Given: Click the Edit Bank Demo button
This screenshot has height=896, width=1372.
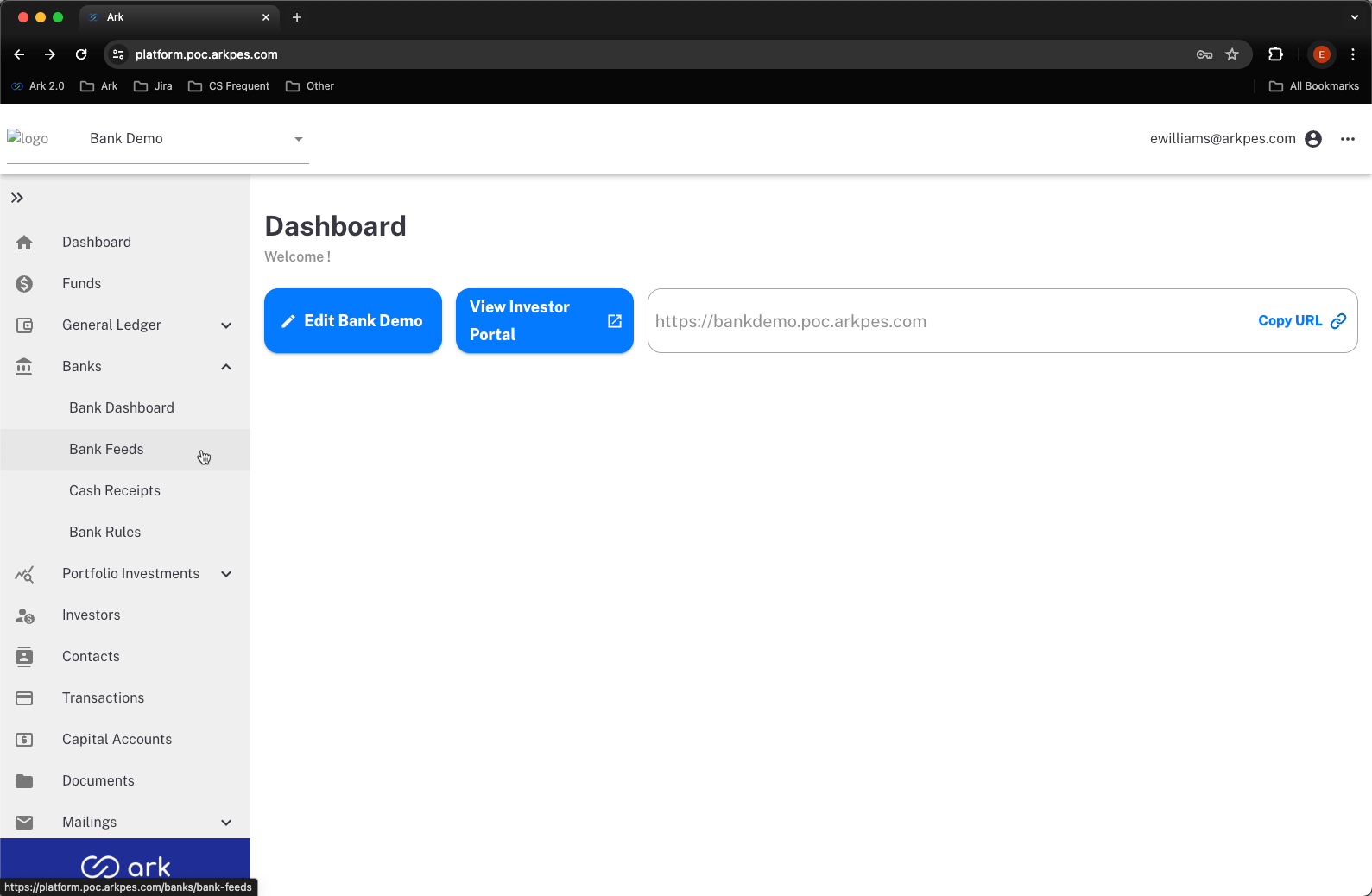Looking at the screenshot, I should (x=353, y=321).
